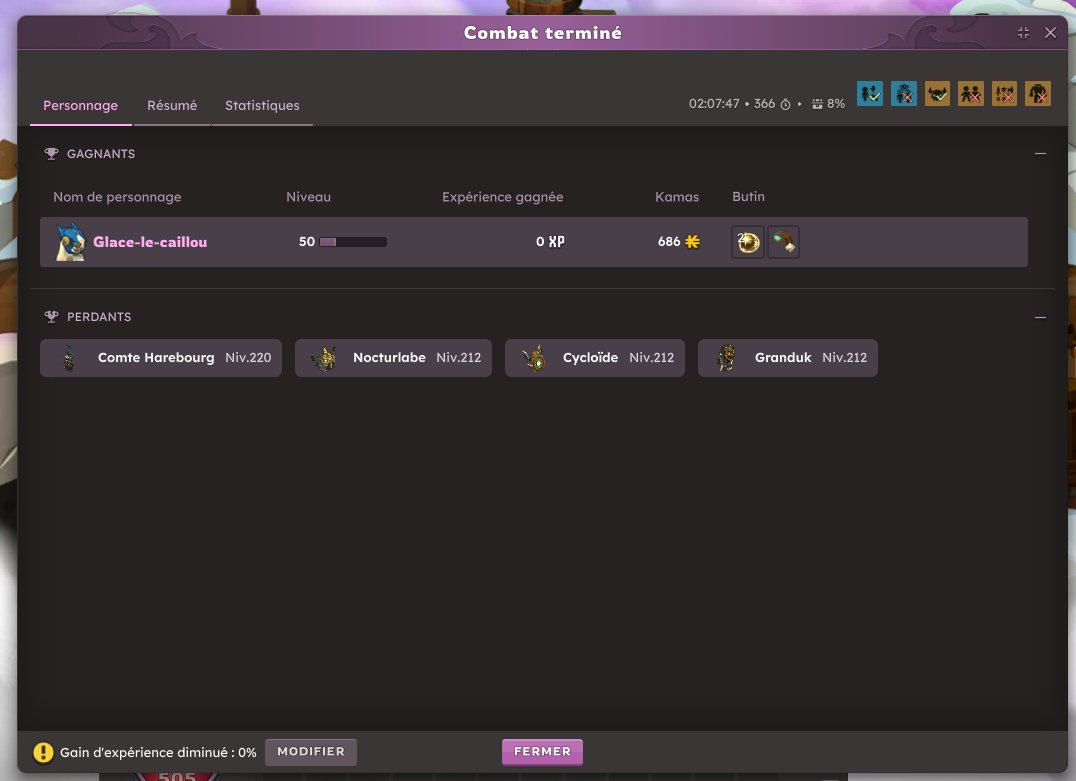Click the Fermer button
1076x781 pixels.
coord(542,751)
